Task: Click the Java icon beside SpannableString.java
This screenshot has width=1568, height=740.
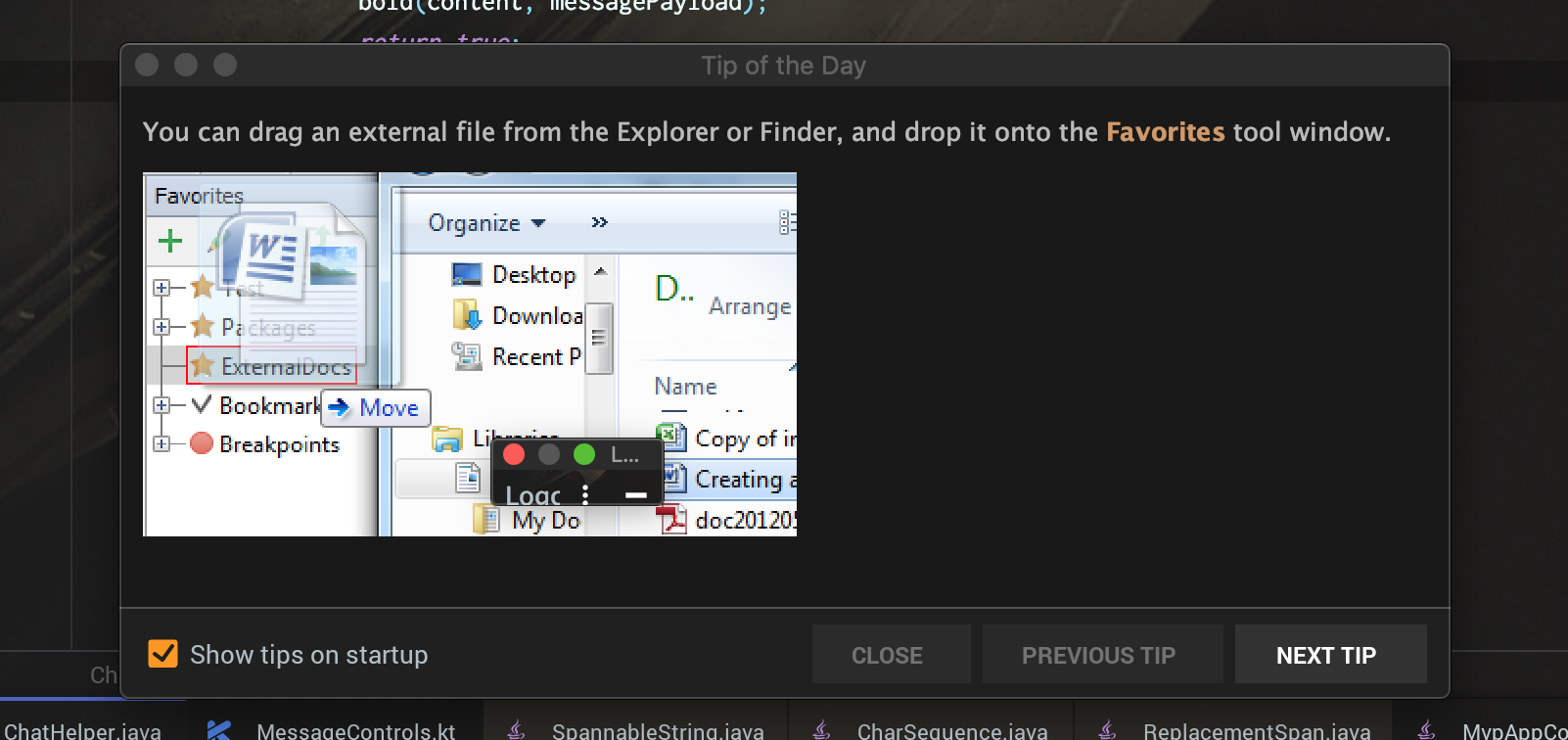Action: pos(517,730)
